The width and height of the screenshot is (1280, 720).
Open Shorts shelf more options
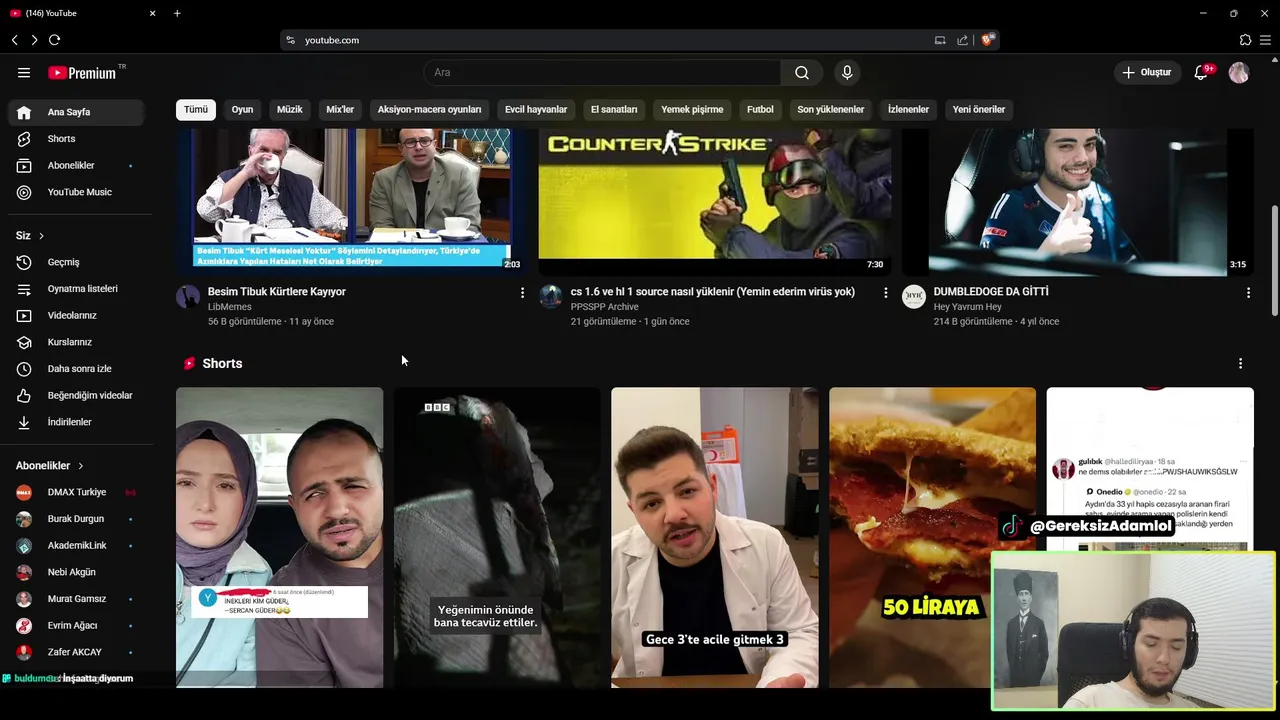click(x=1240, y=363)
